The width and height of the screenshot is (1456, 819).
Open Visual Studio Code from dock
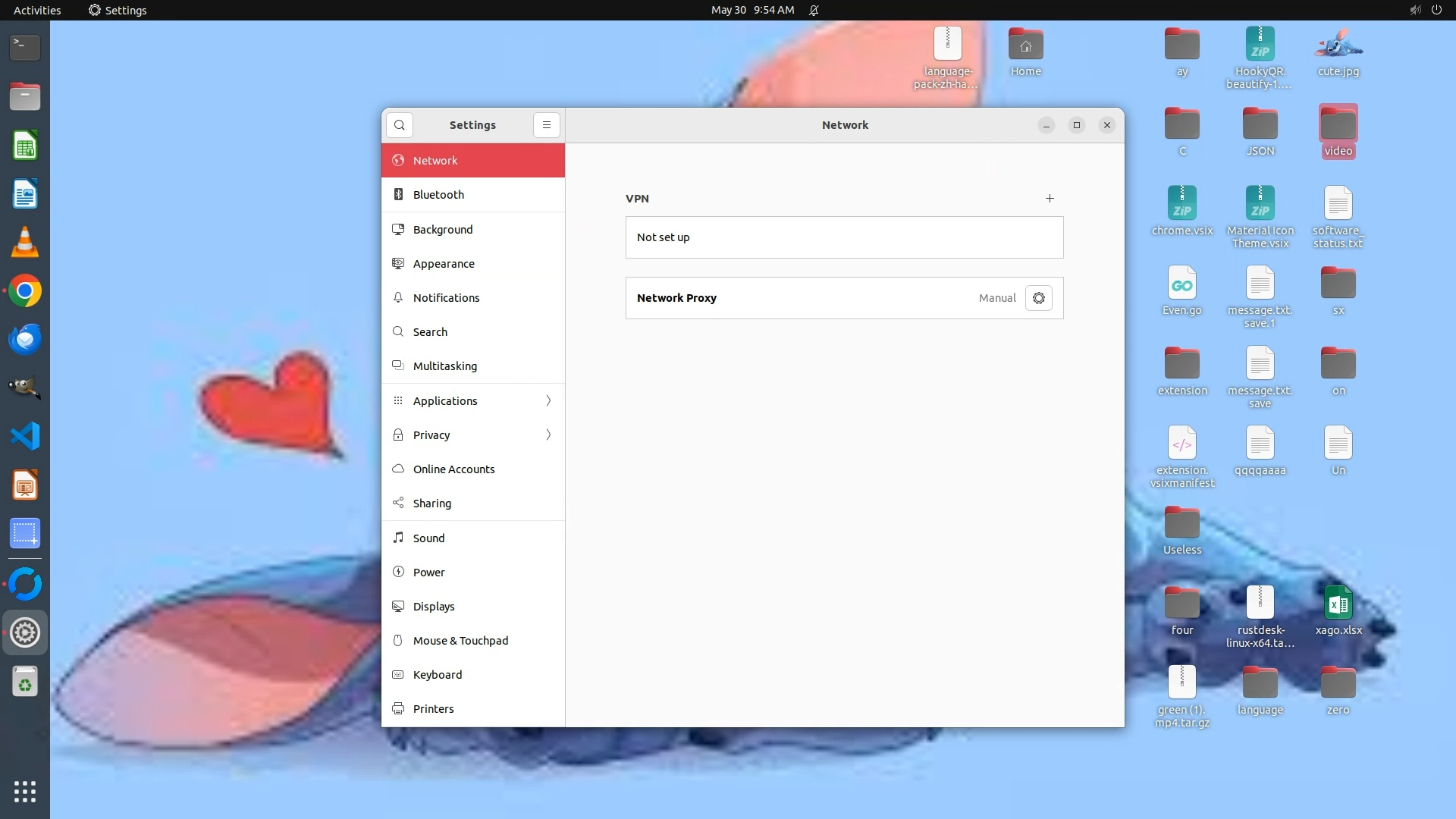[x=25, y=436]
